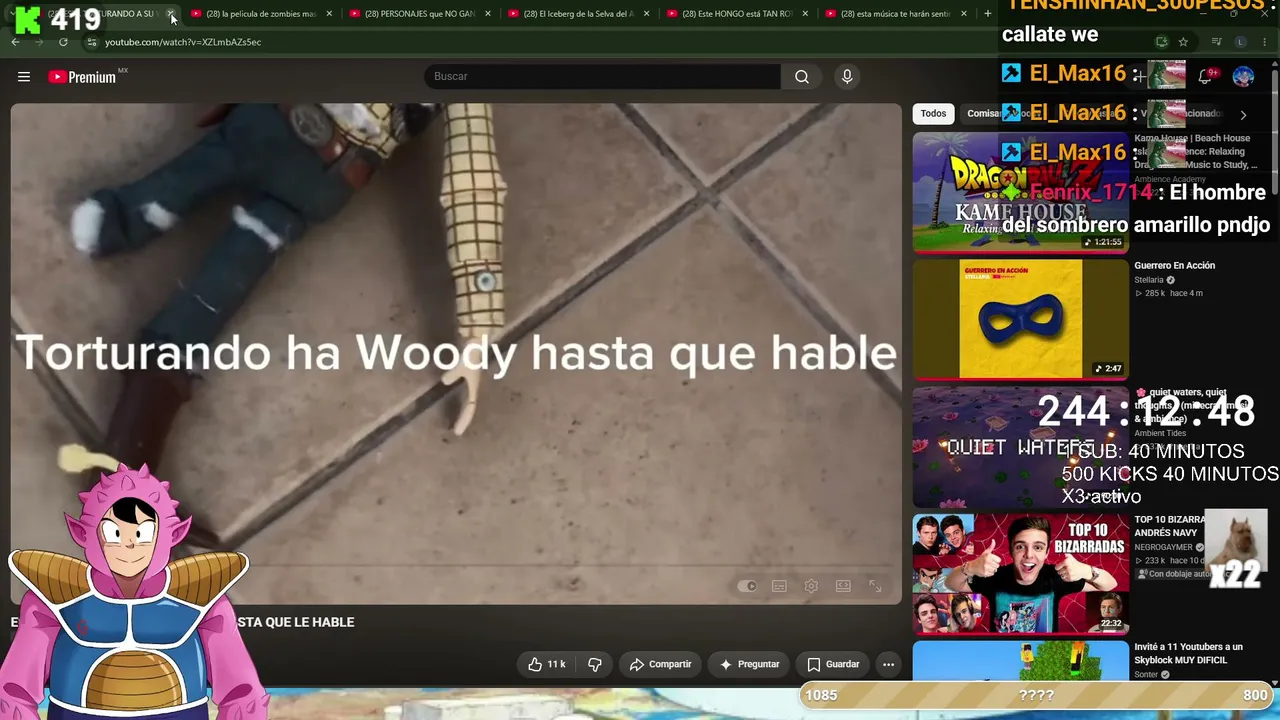Open the YouTube guide hamburger menu
1280x720 pixels.
(x=24, y=77)
